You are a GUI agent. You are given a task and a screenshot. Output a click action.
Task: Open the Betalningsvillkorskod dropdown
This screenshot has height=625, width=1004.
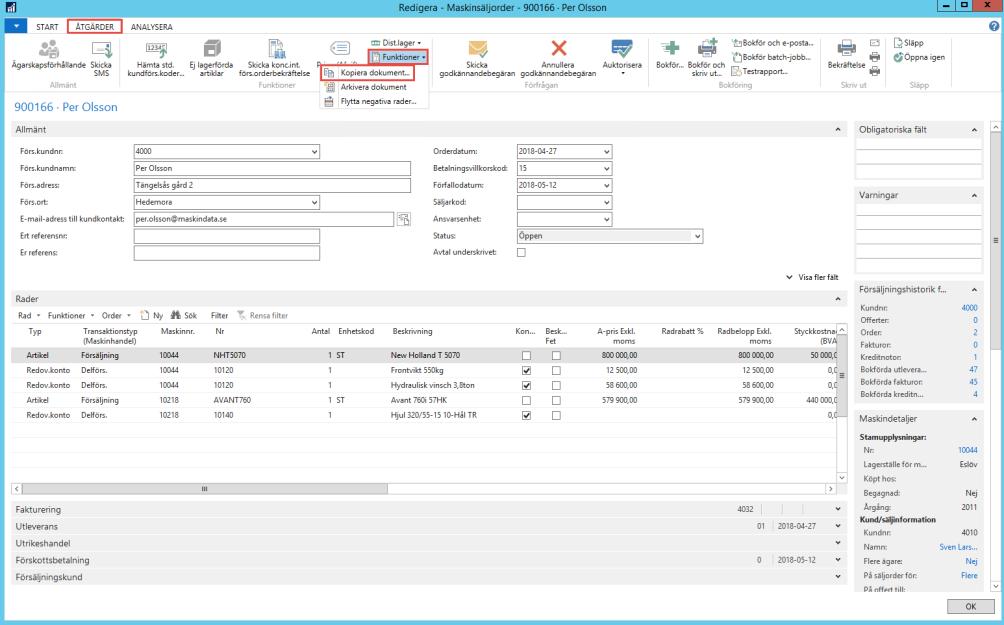point(606,168)
